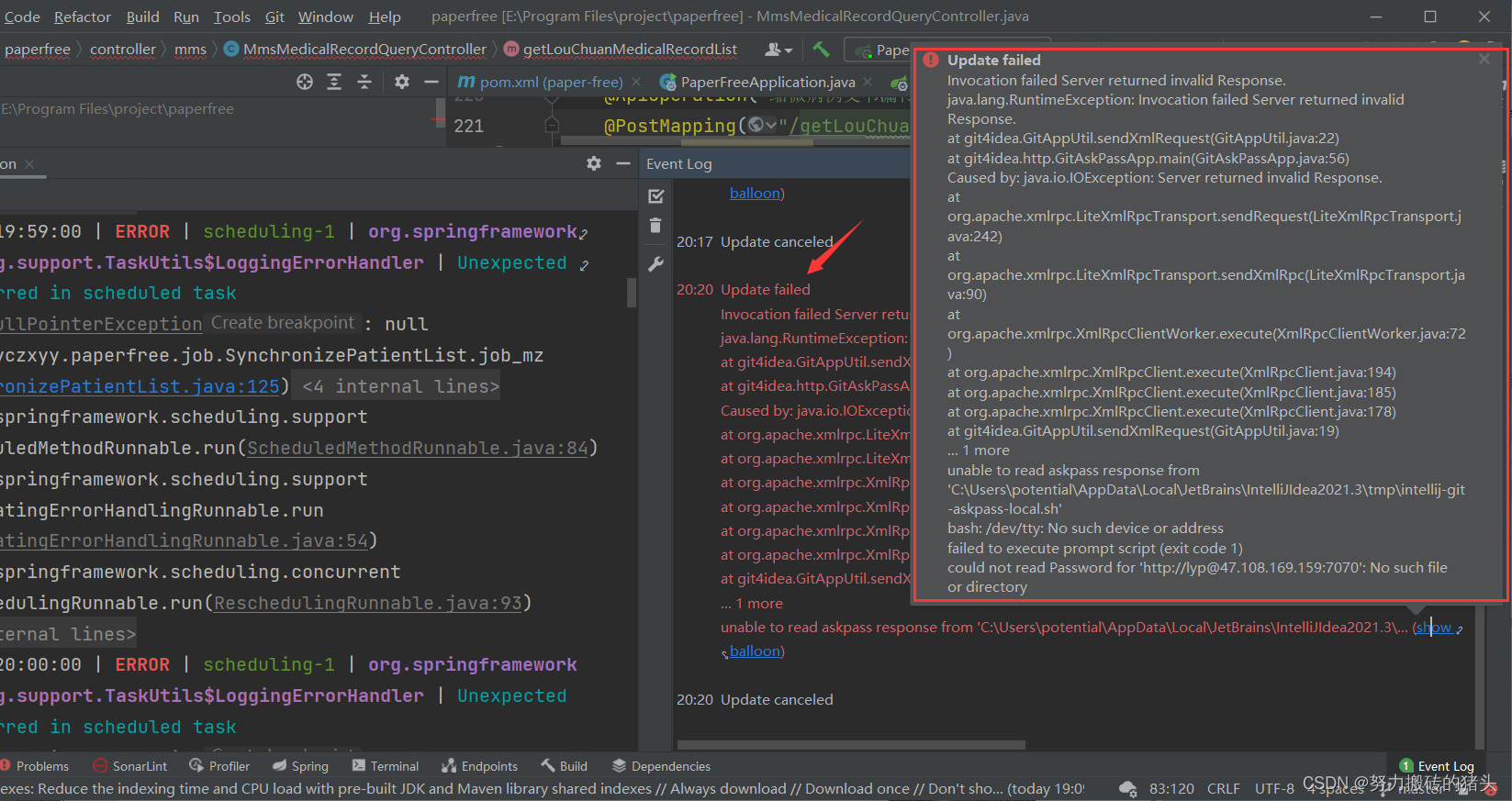Mark all Event Log notifications as read
This screenshot has width=1512, height=801.
point(655,196)
